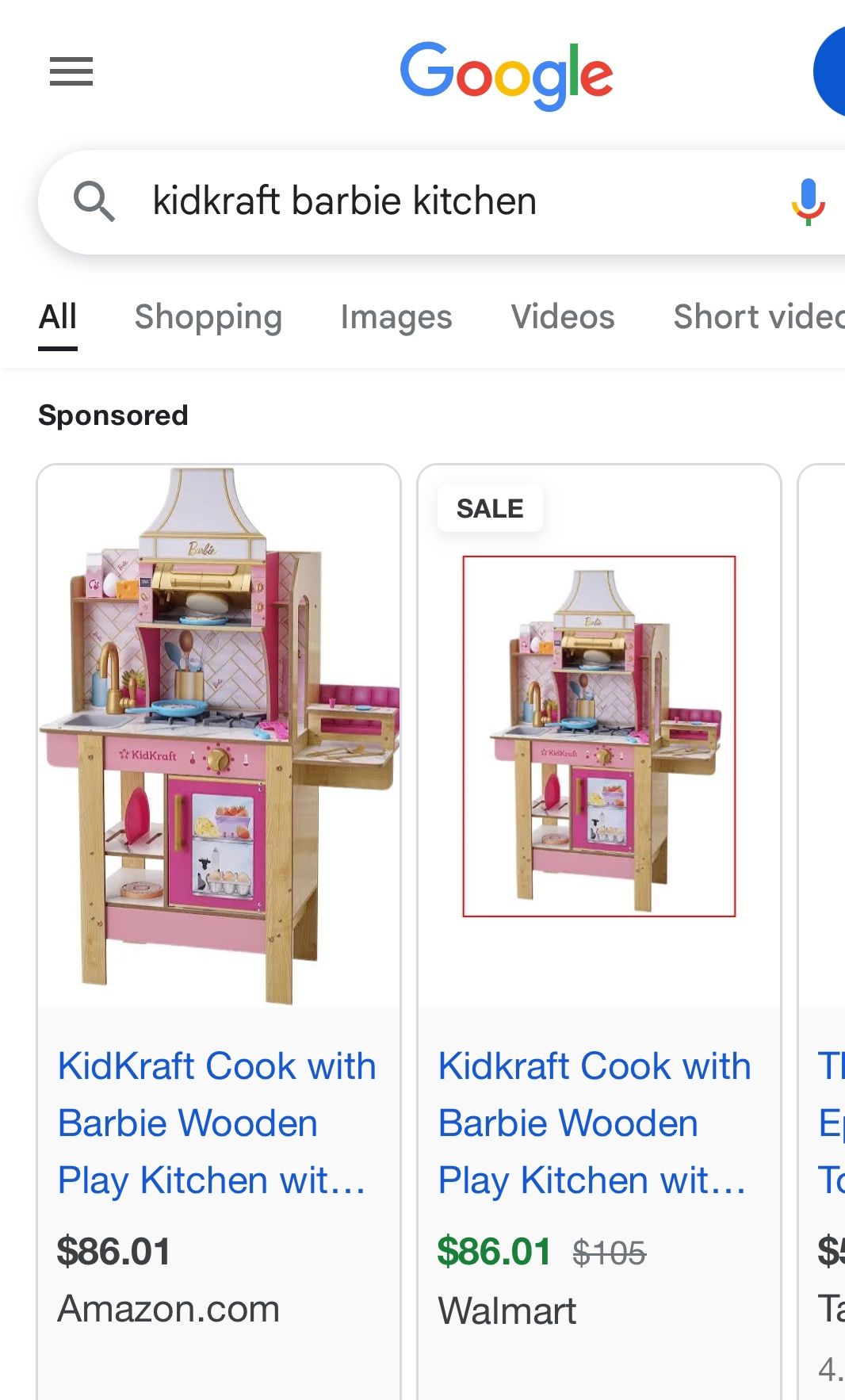Image resolution: width=845 pixels, height=1400 pixels.
Task: Start voice search with microphone icon
Action: click(x=808, y=201)
